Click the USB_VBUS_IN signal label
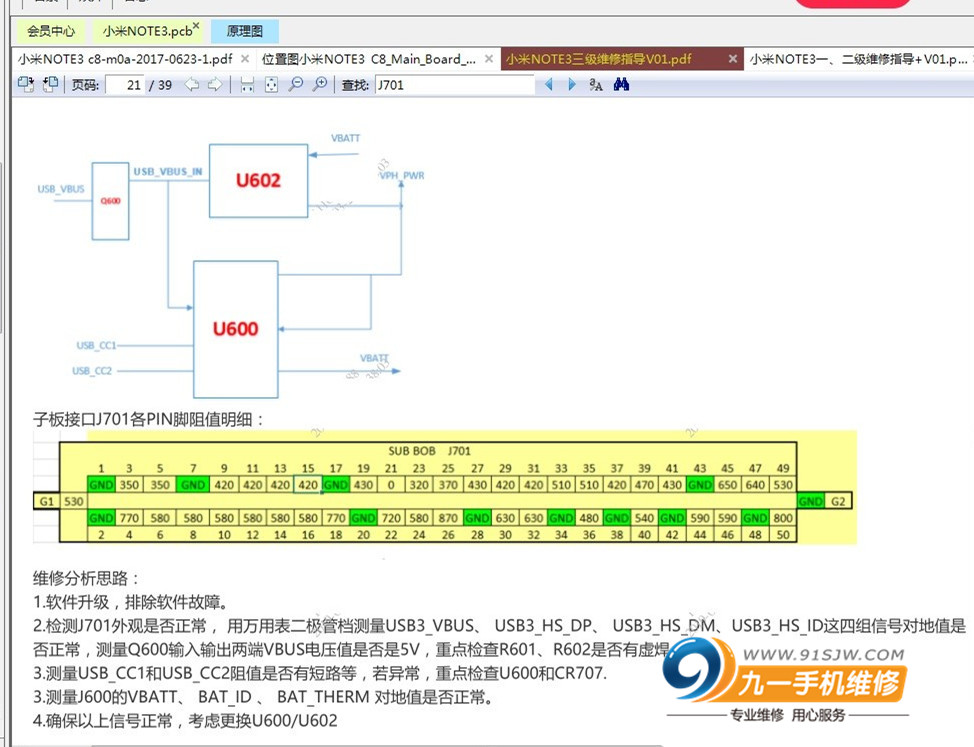This screenshot has height=747, width=974. 168,171
